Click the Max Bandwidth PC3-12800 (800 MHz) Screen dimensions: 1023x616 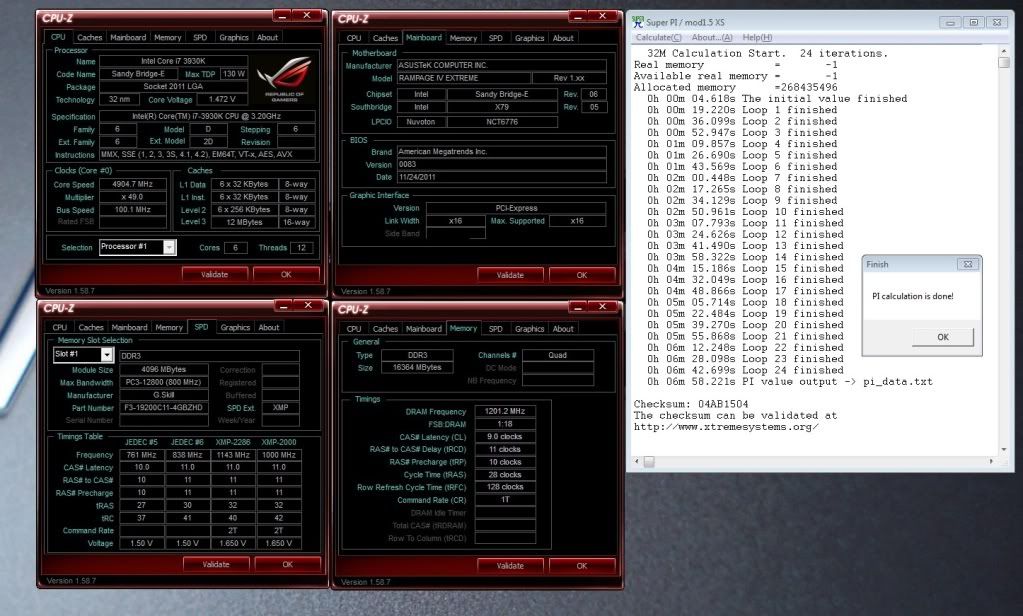point(164,382)
